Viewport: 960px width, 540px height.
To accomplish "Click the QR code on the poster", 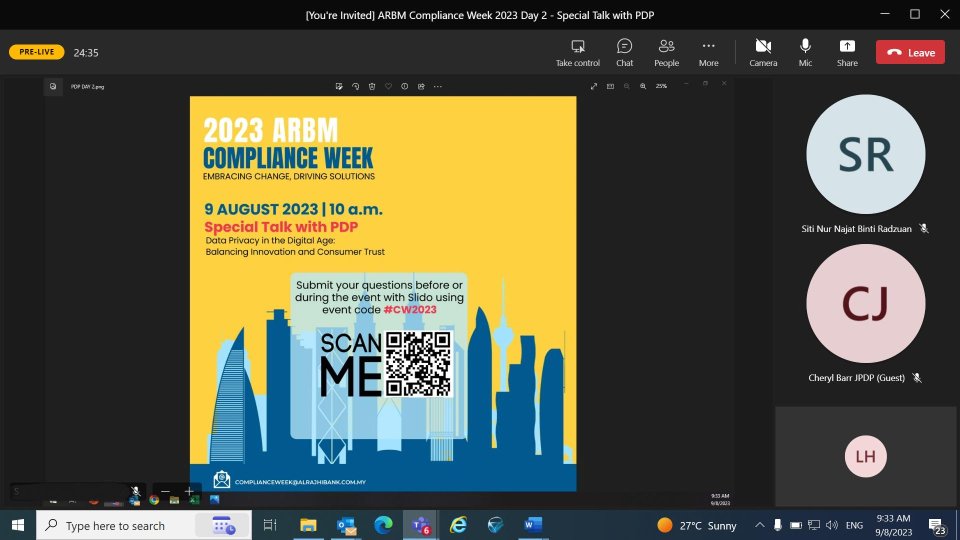I will click(x=418, y=364).
